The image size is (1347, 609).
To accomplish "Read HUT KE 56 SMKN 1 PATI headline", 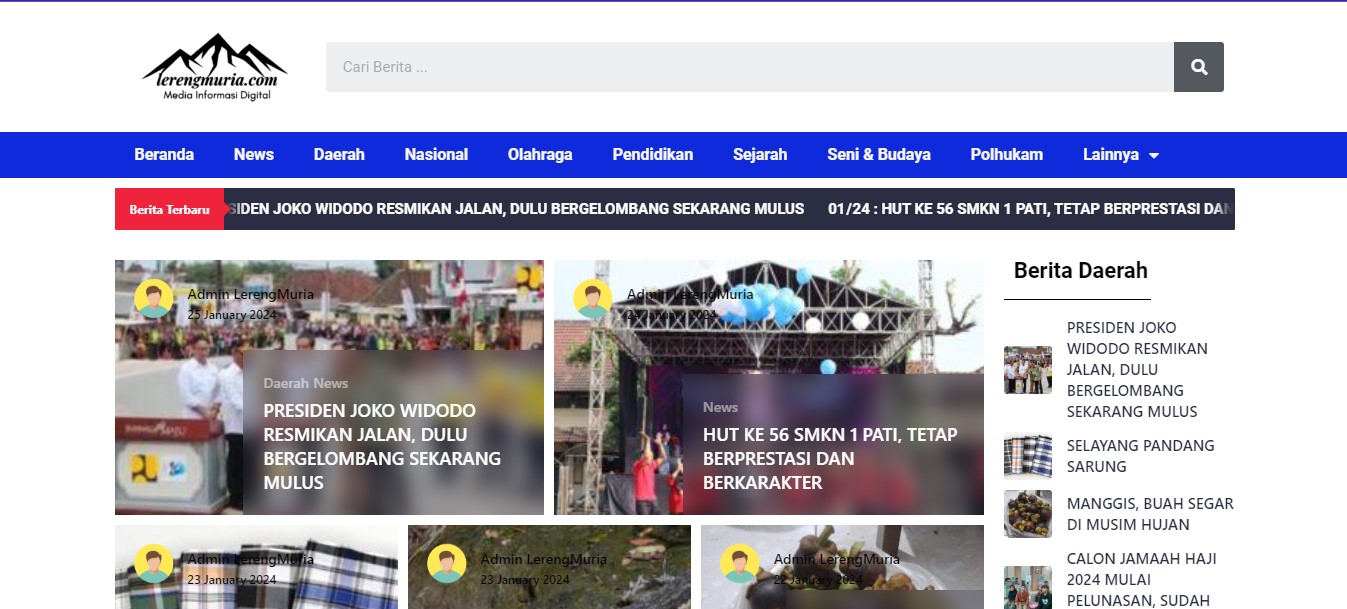I will (829, 458).
